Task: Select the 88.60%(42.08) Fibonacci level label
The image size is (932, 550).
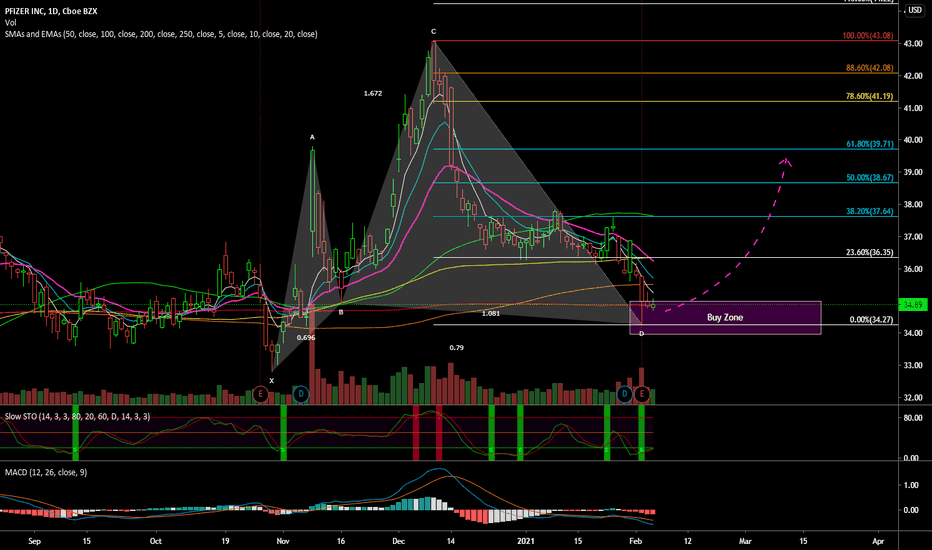Action: [x=870, y=68]
